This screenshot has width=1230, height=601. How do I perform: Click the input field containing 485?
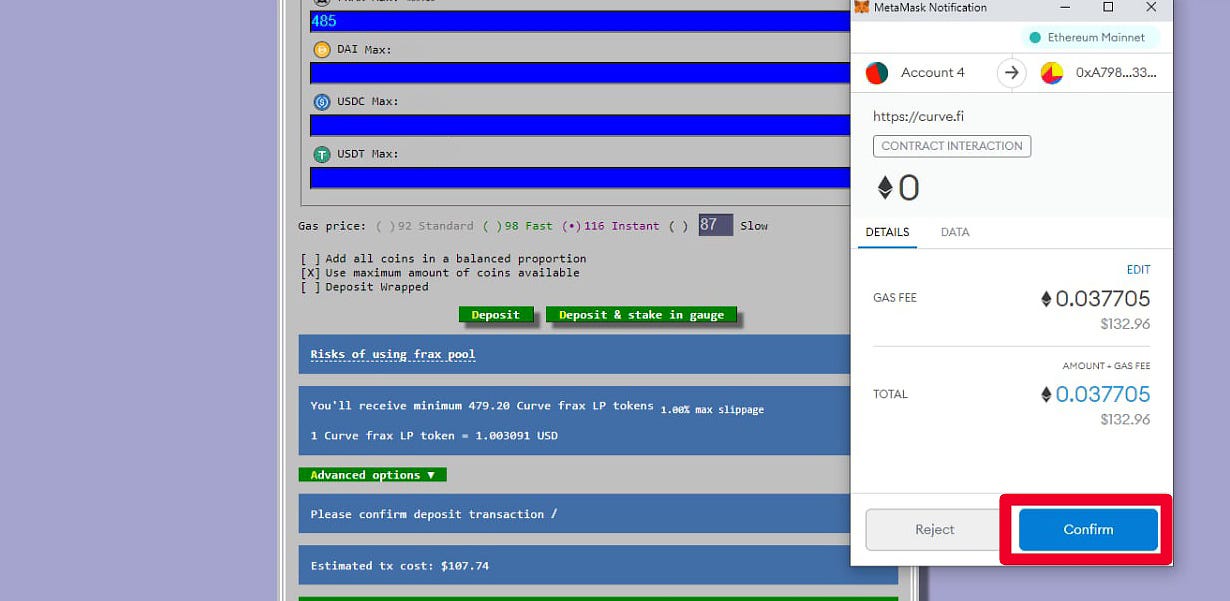tap(581, 21)
